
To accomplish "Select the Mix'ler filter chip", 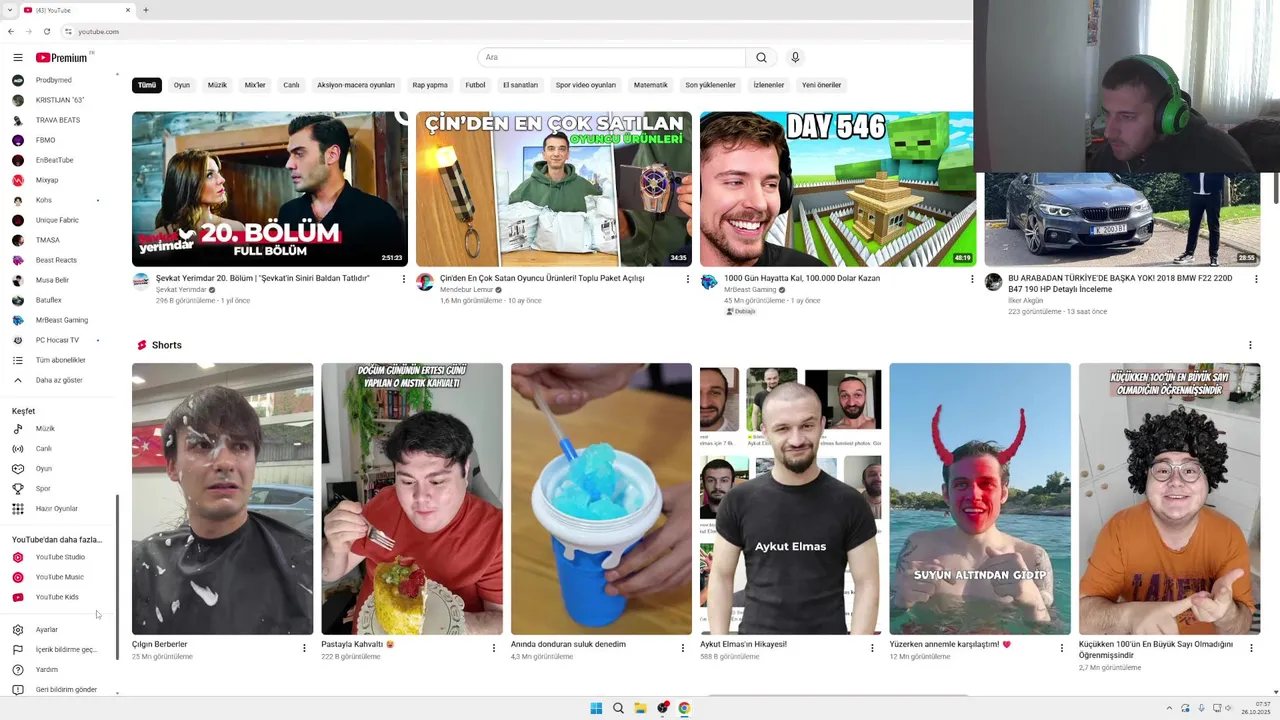I will tap(255, 85).
